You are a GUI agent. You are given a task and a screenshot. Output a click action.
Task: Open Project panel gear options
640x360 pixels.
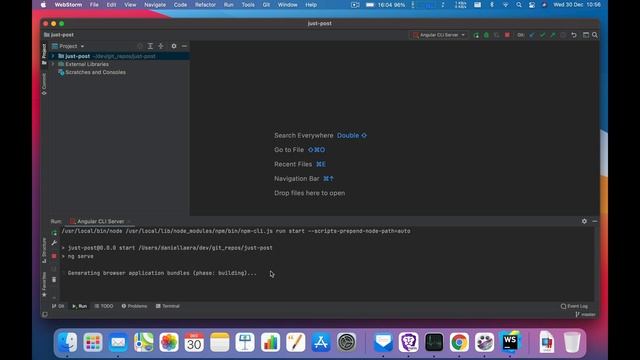click(174, 46)
